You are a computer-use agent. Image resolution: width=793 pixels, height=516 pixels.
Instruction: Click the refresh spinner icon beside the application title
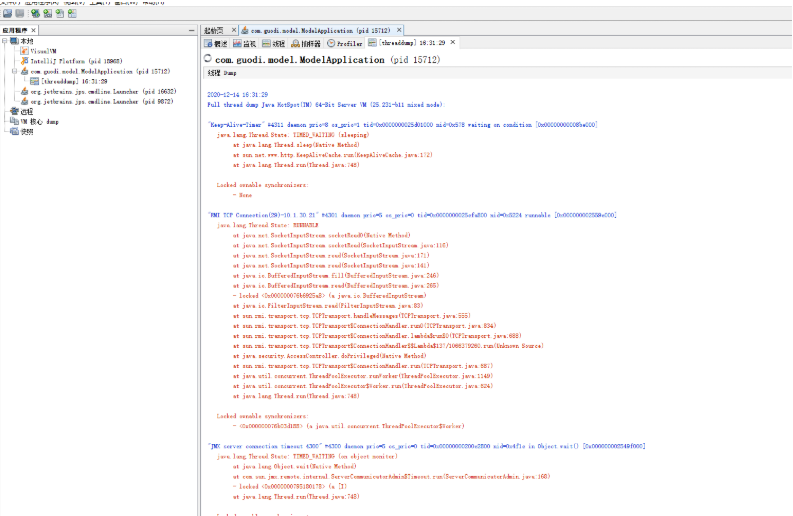click(x=208, y=59)
